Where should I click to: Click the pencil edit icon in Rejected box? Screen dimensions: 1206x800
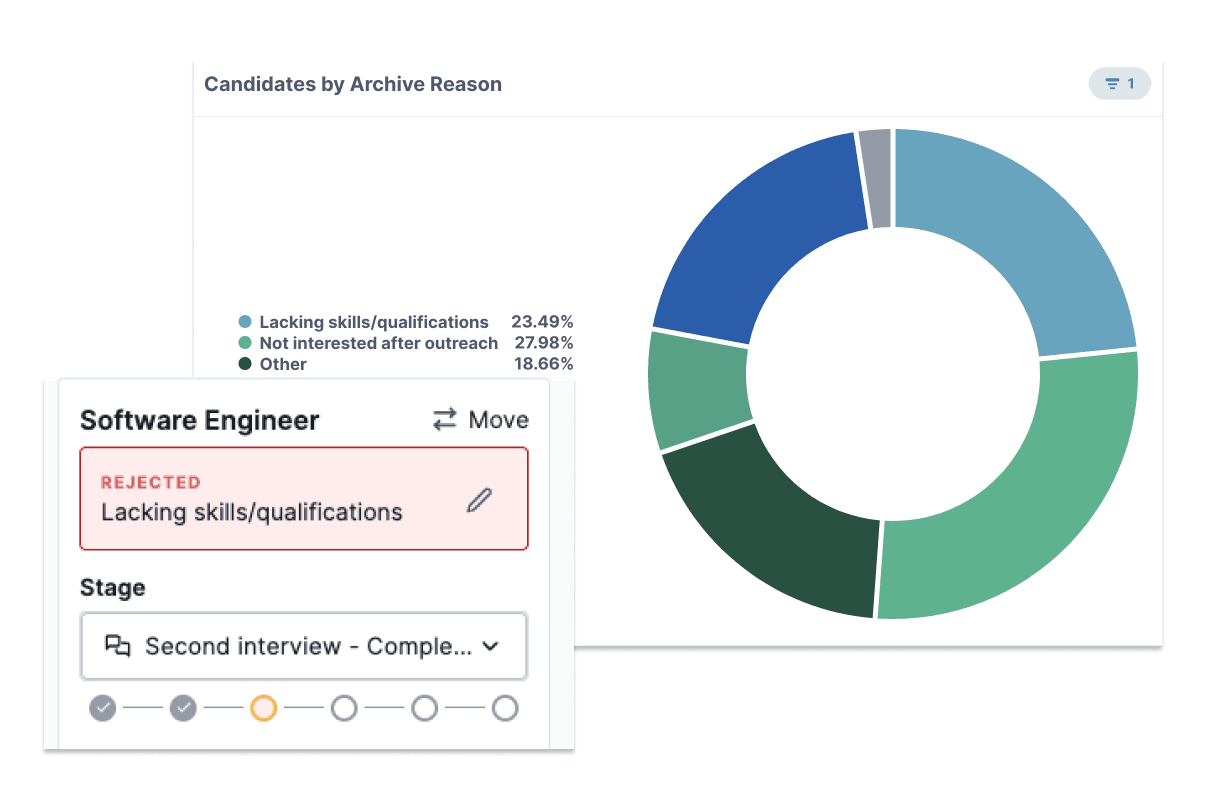click(480, 500)
